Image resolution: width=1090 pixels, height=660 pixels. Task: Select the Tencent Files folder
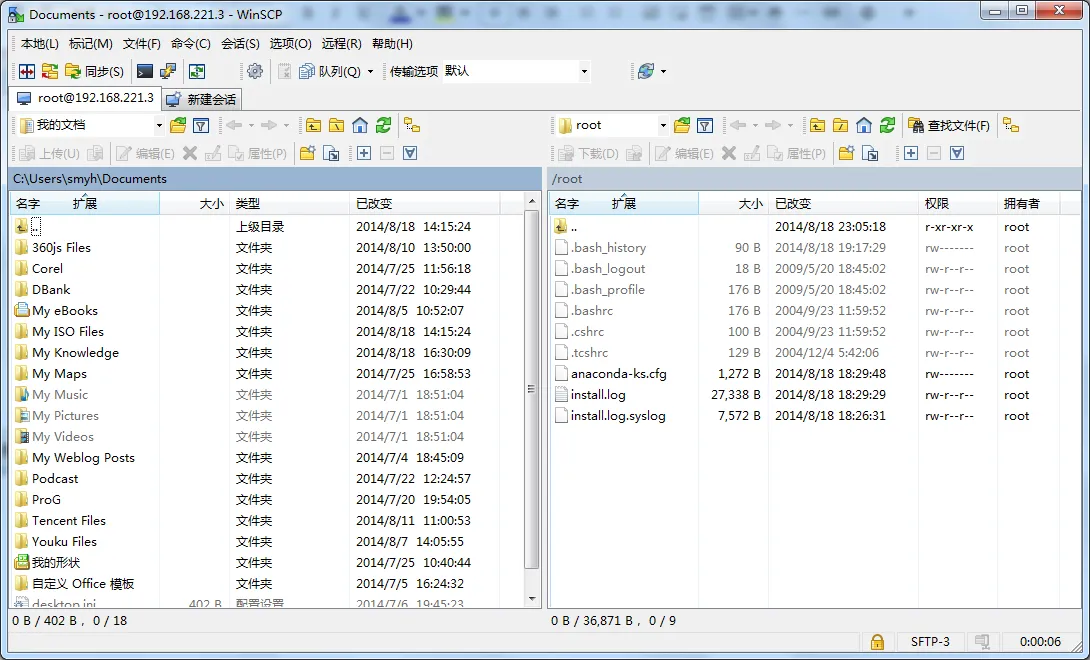(x=69, y=521)
